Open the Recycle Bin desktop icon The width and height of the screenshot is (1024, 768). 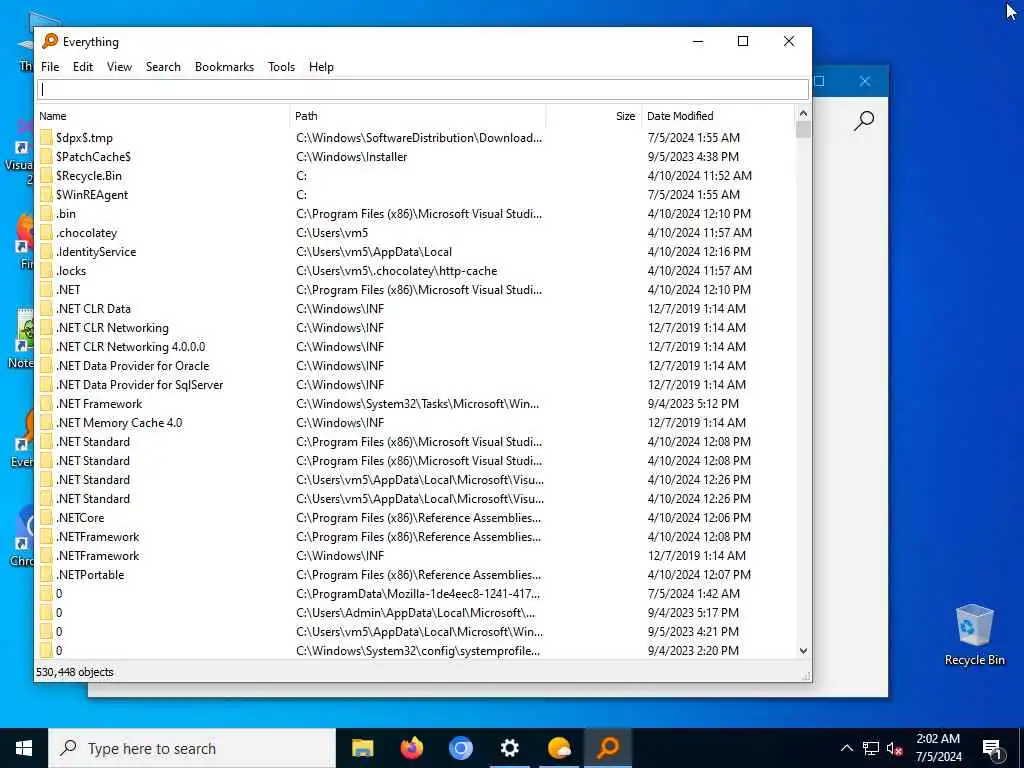pyautogui.click(x=974, y=635)
